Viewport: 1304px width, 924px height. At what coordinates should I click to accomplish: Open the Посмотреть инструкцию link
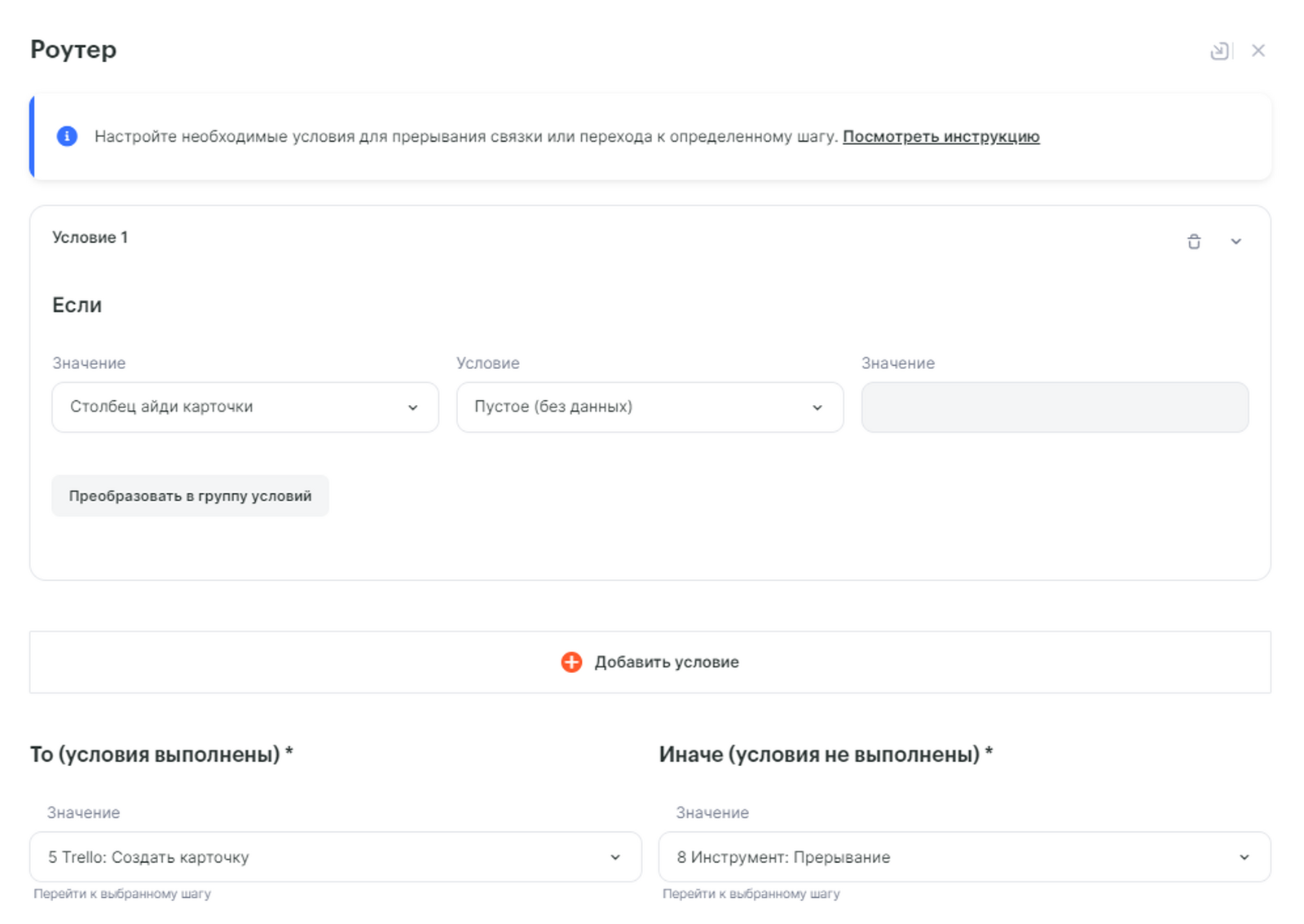pyautogui.click(x=941, y=137)
